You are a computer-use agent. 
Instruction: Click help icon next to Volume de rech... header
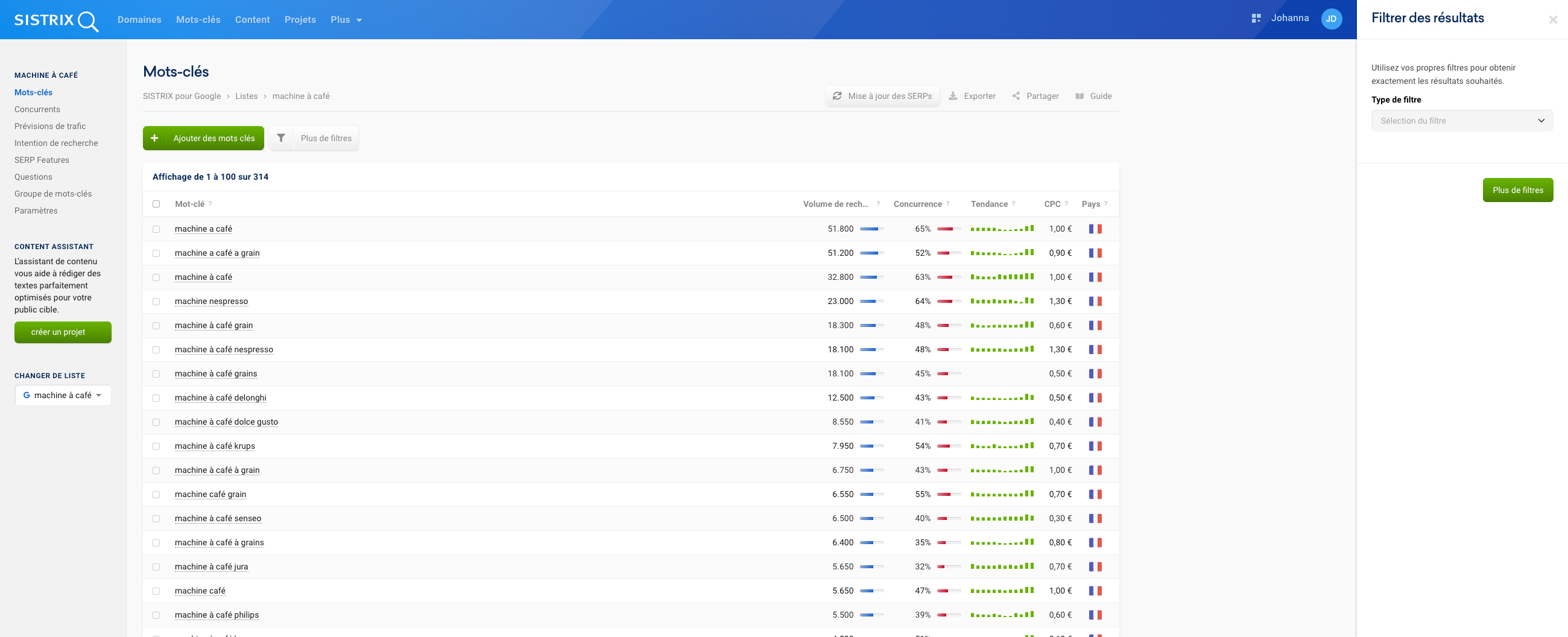(x=877, y=203)
